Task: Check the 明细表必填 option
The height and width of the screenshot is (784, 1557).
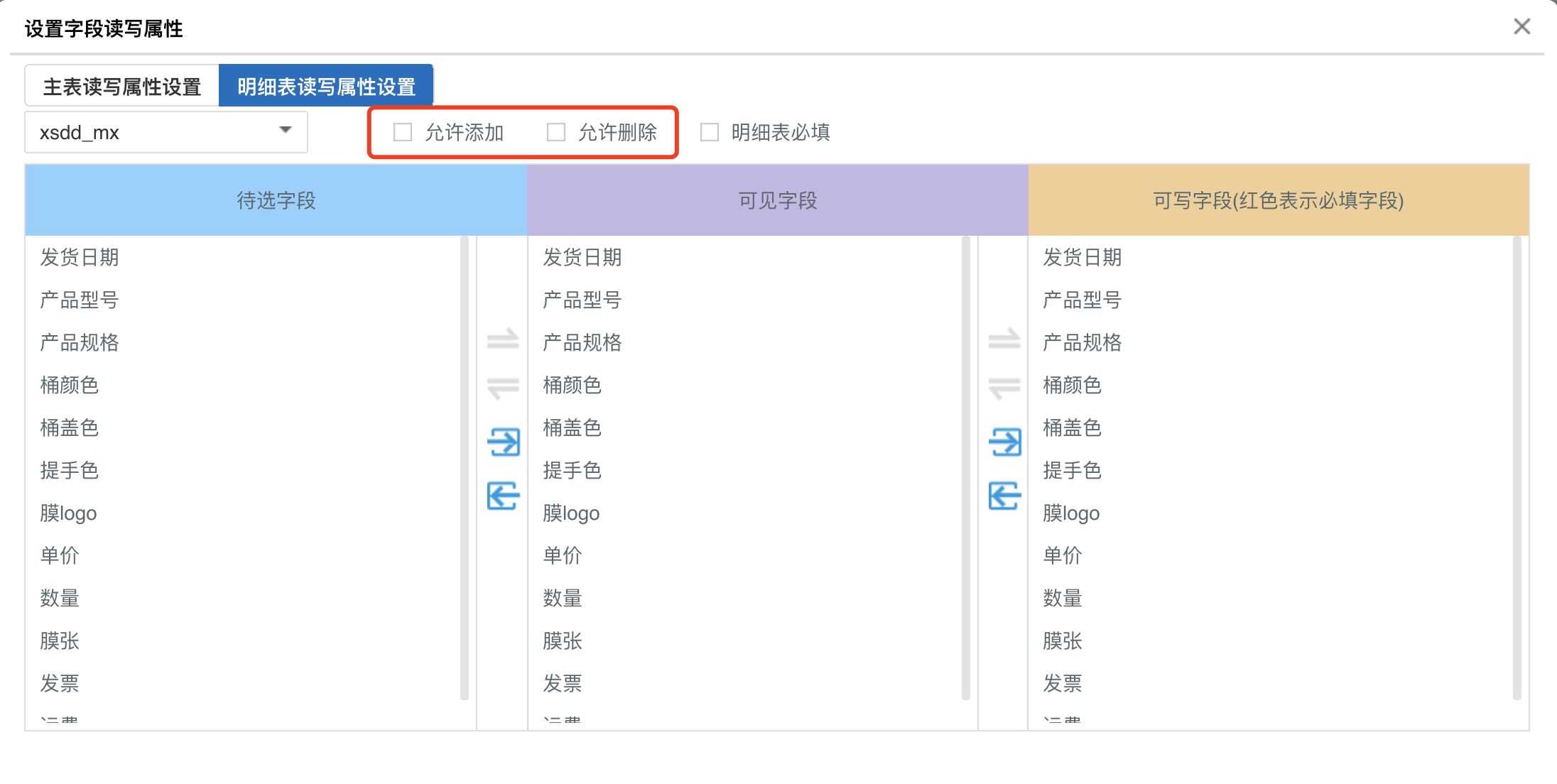Action: 710,132
